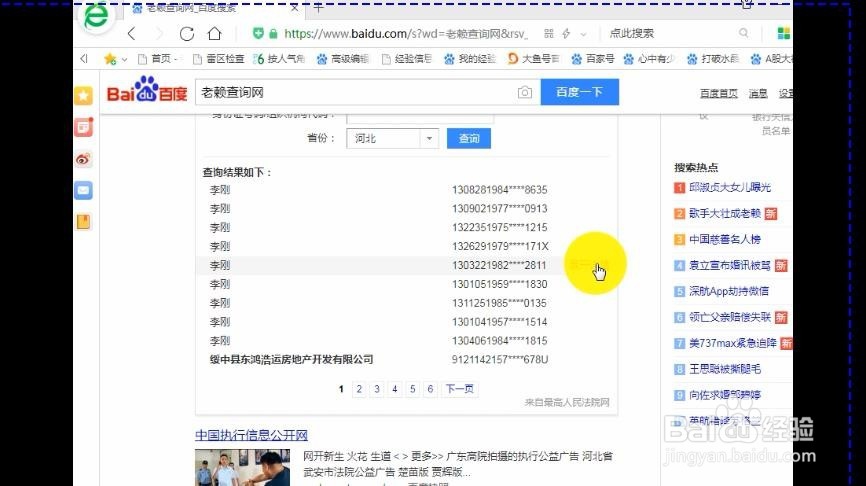Viewport: 866px width, 486px height.
Task: Click the 中国执行信息公开网 result thumbnail
Action: tap(242, 467)
